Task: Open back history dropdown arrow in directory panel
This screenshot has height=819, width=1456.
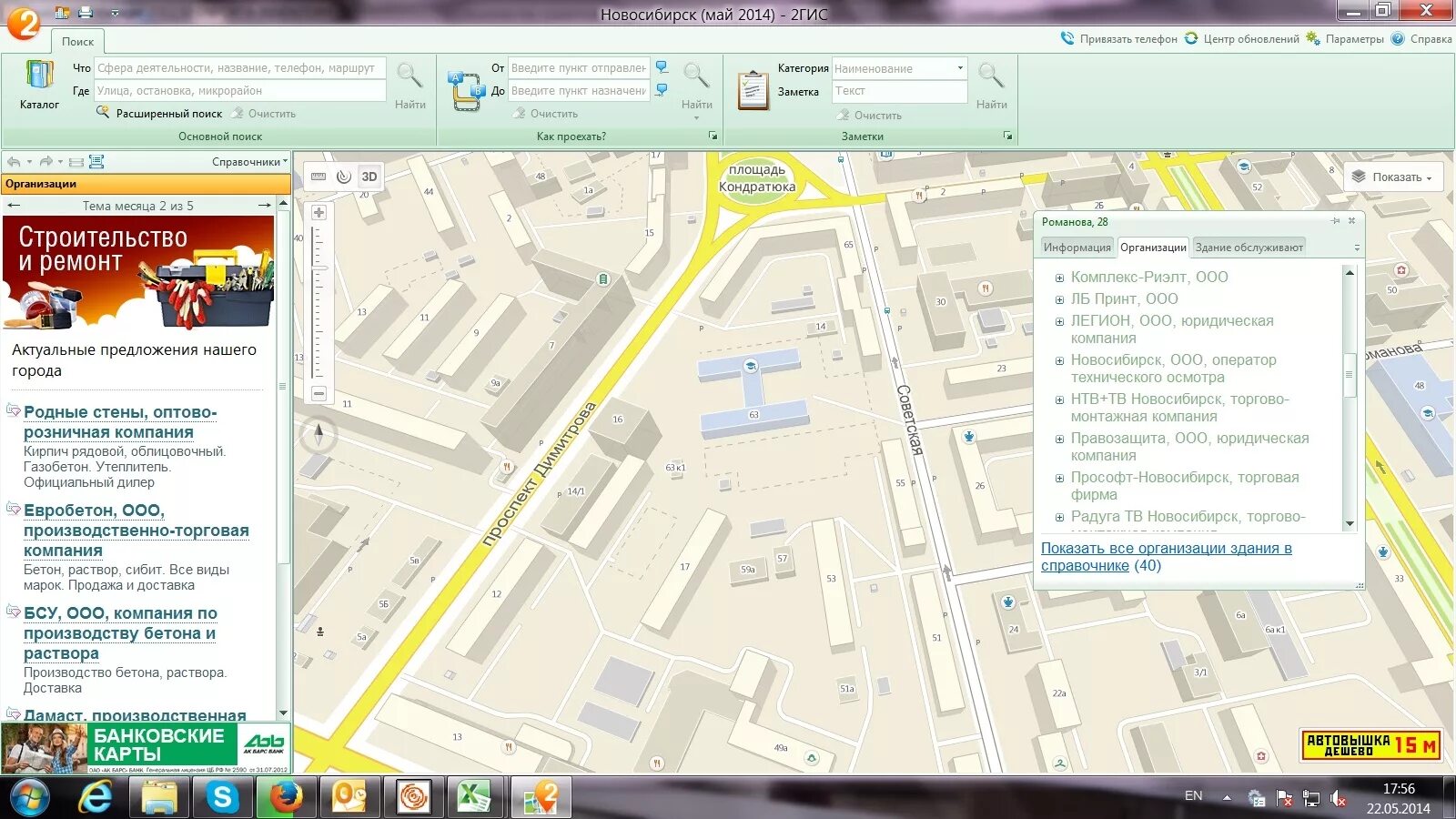Action: (x=29, y=162)
